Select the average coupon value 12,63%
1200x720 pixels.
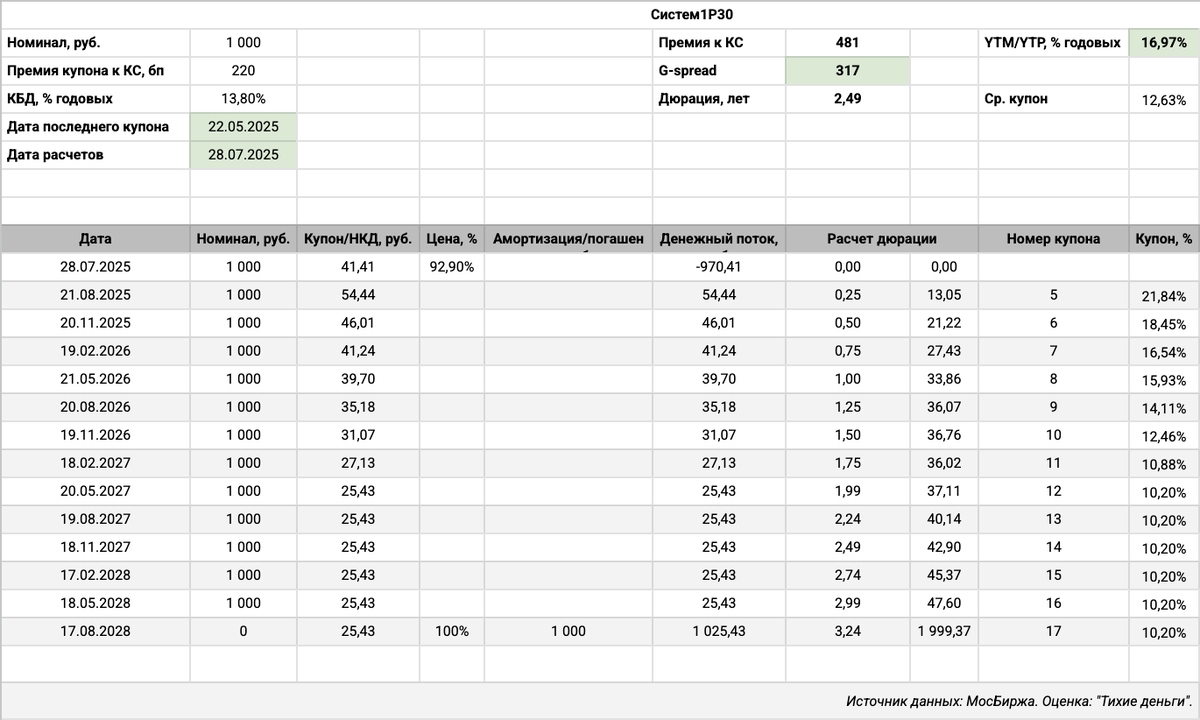(1164, 99)
